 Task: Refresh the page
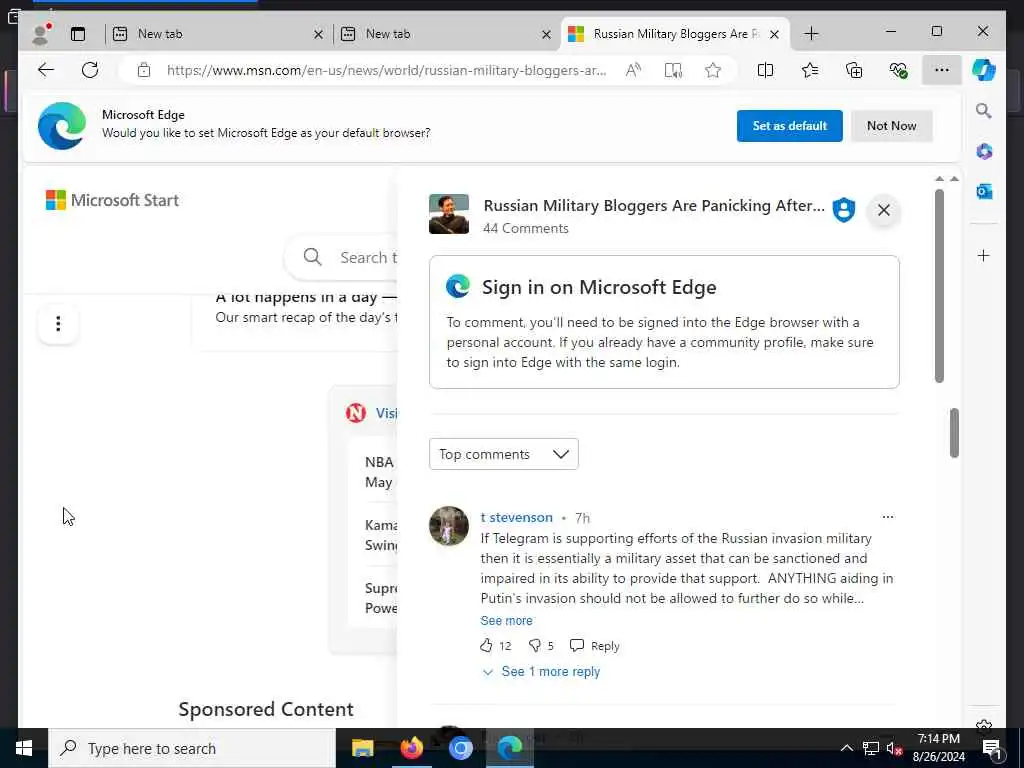pos(90,70)
